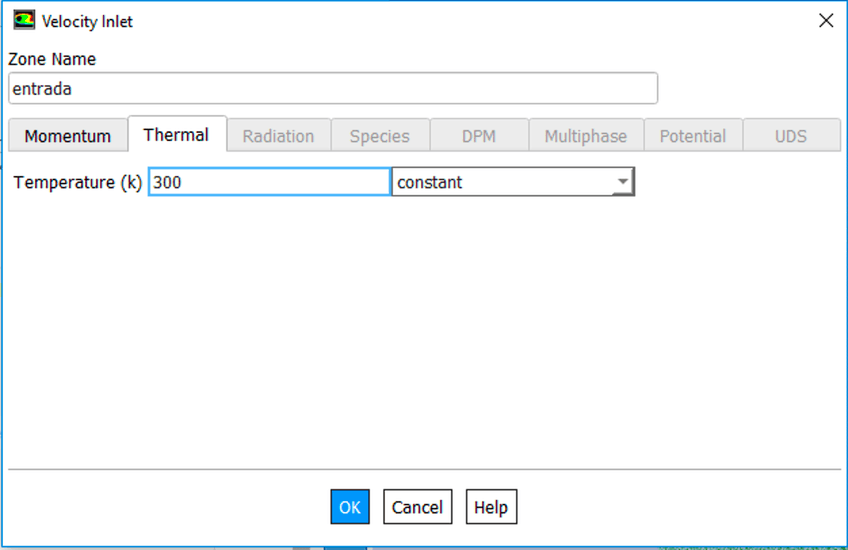
Task: Click the arrow on the constant combo box
Action: coord(623,182)
